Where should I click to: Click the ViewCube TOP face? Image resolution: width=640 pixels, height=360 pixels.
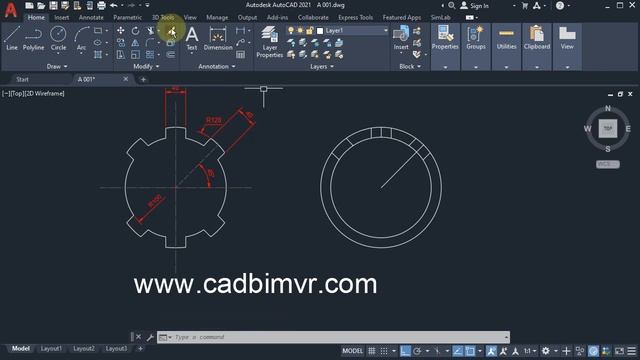(608, 129)
